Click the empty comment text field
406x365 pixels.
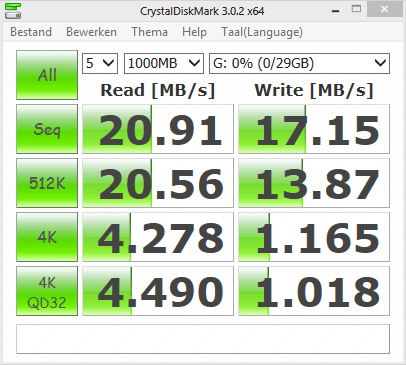pos(203,339)
